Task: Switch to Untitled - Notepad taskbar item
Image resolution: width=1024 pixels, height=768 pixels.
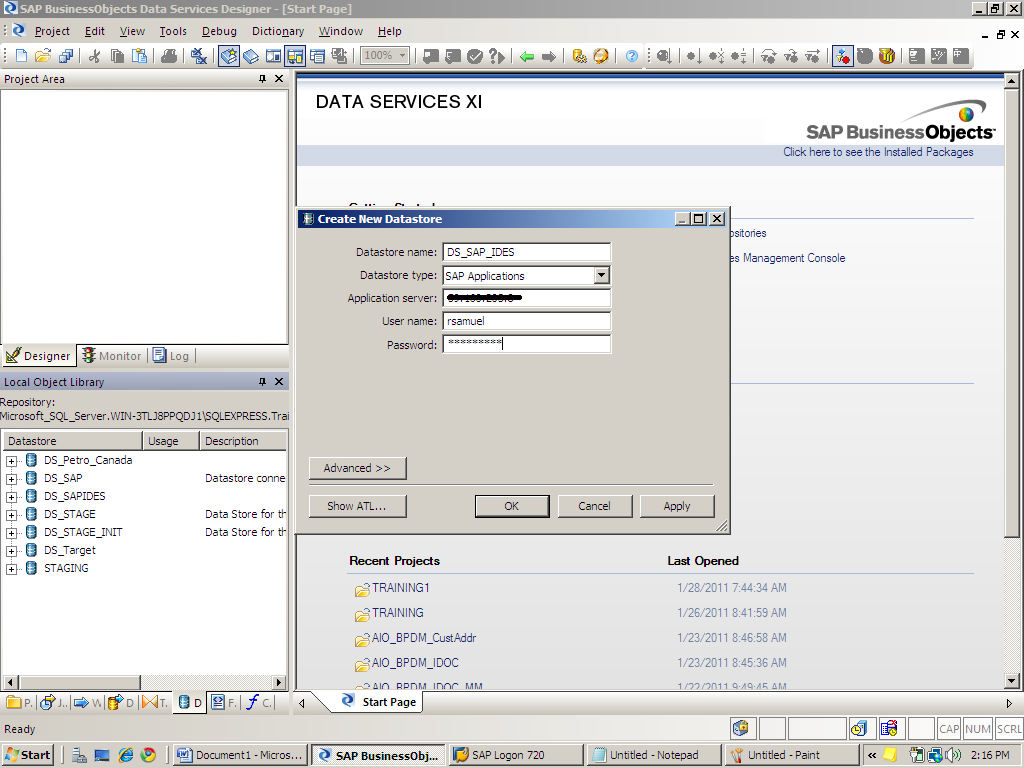Action: [x=654, y=755]
